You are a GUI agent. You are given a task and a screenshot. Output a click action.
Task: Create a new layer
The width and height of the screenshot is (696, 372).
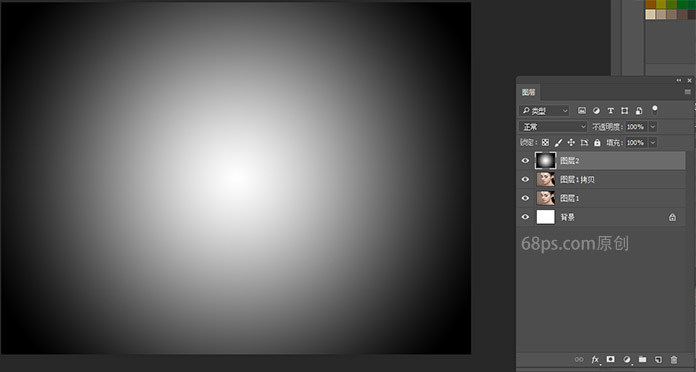pos(658,359)
